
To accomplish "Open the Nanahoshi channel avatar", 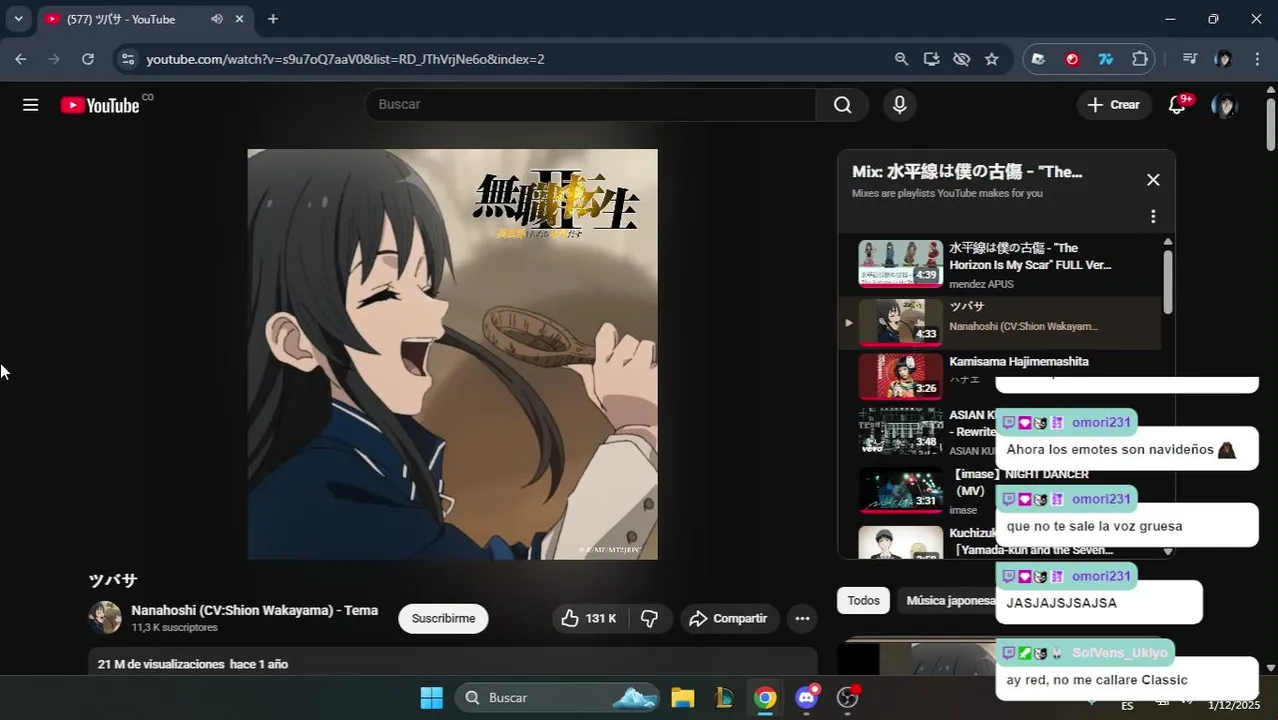I will click(105, 617).
